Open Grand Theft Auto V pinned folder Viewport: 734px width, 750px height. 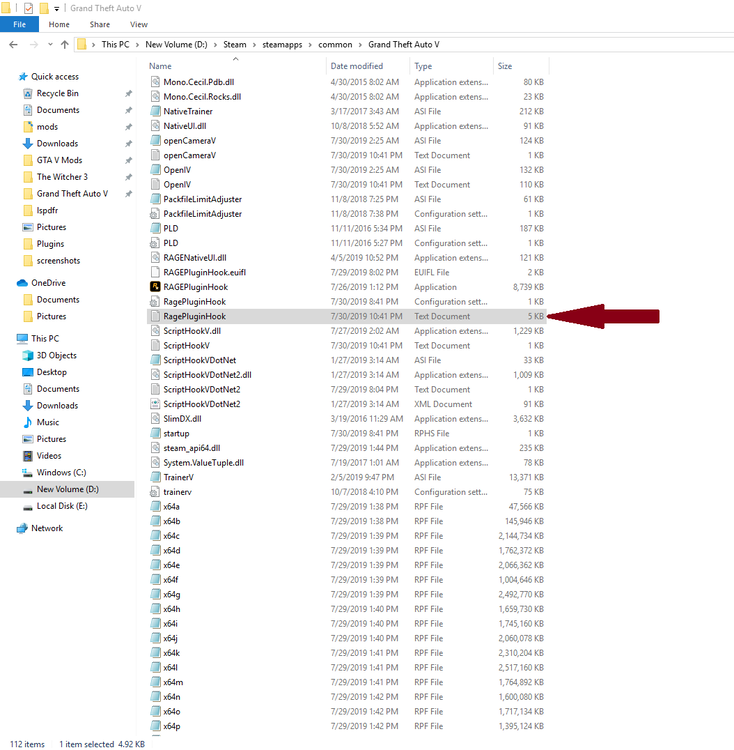pos(72,194)
